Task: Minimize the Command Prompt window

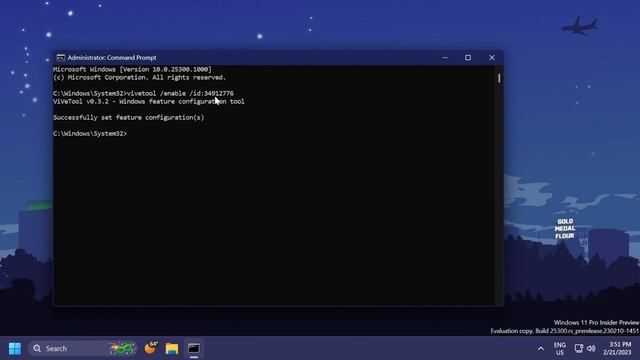Action: (445, 58)
